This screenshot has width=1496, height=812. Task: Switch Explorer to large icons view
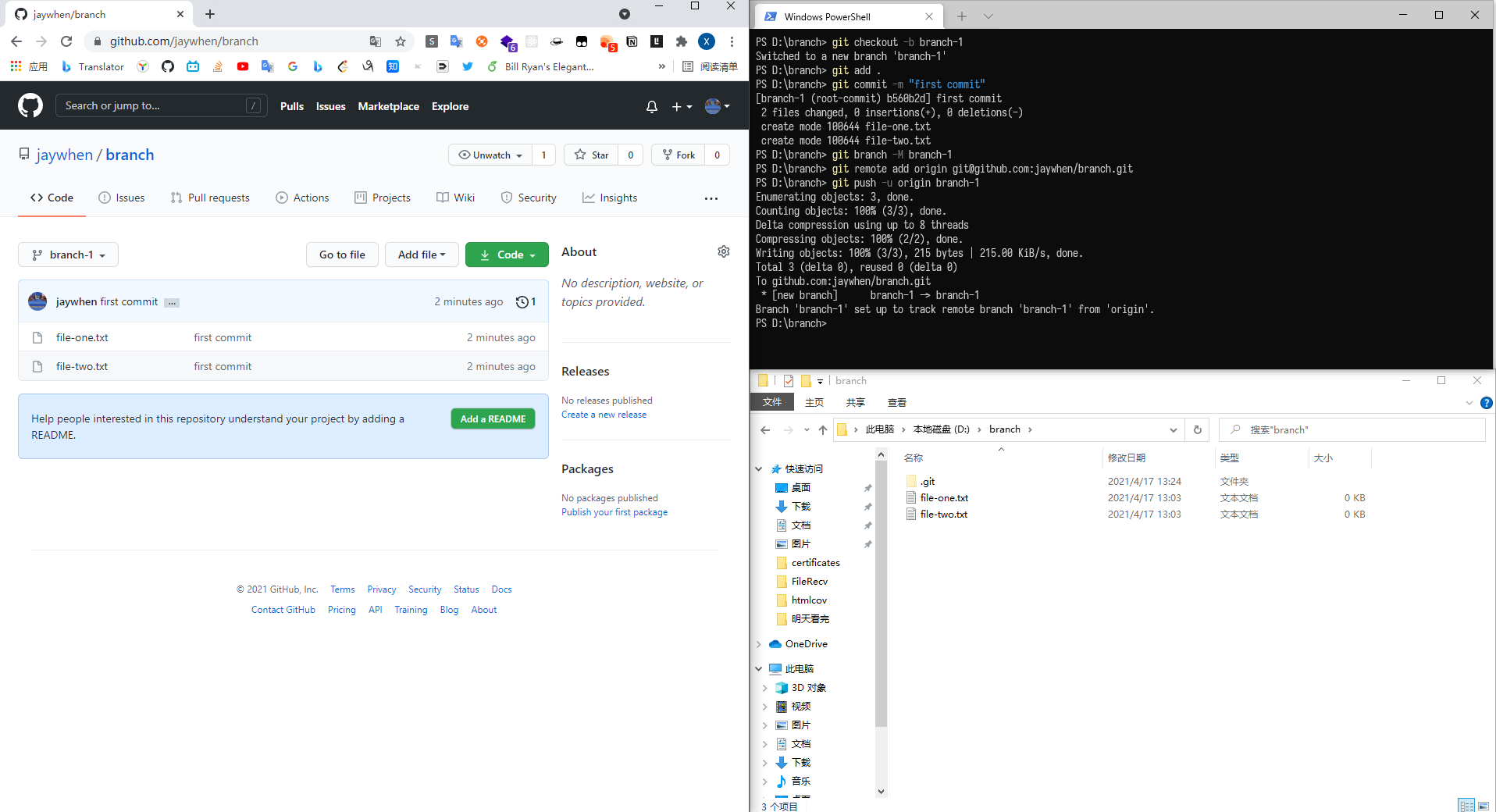tap(1484, 805)
